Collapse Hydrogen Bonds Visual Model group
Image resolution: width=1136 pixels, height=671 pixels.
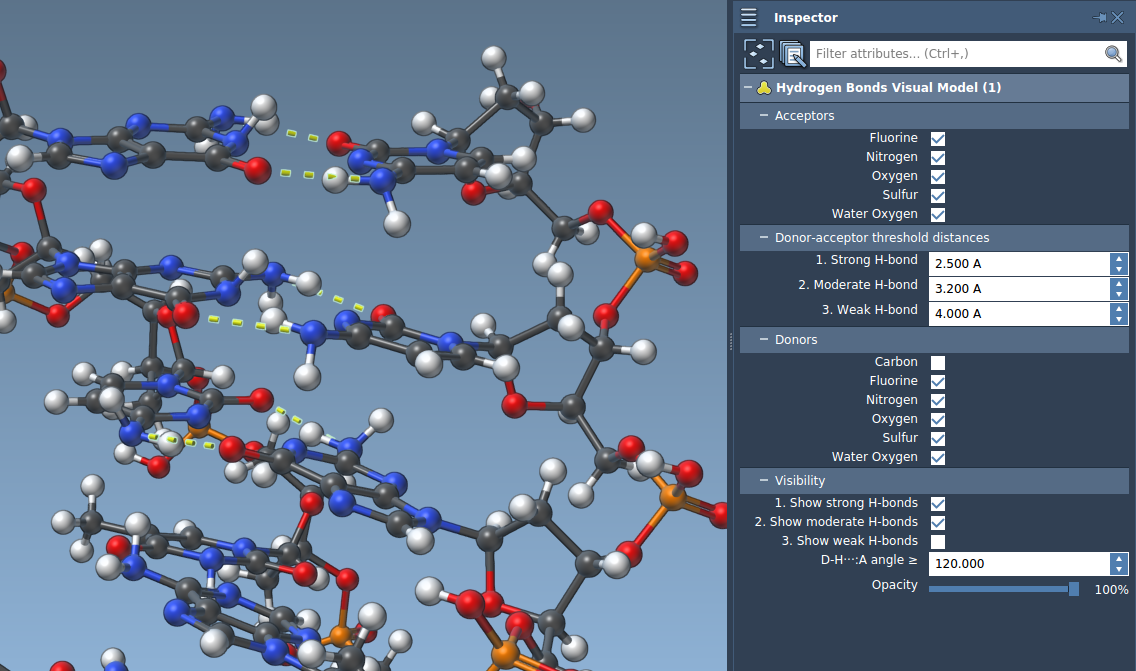(x=748, y=88)
